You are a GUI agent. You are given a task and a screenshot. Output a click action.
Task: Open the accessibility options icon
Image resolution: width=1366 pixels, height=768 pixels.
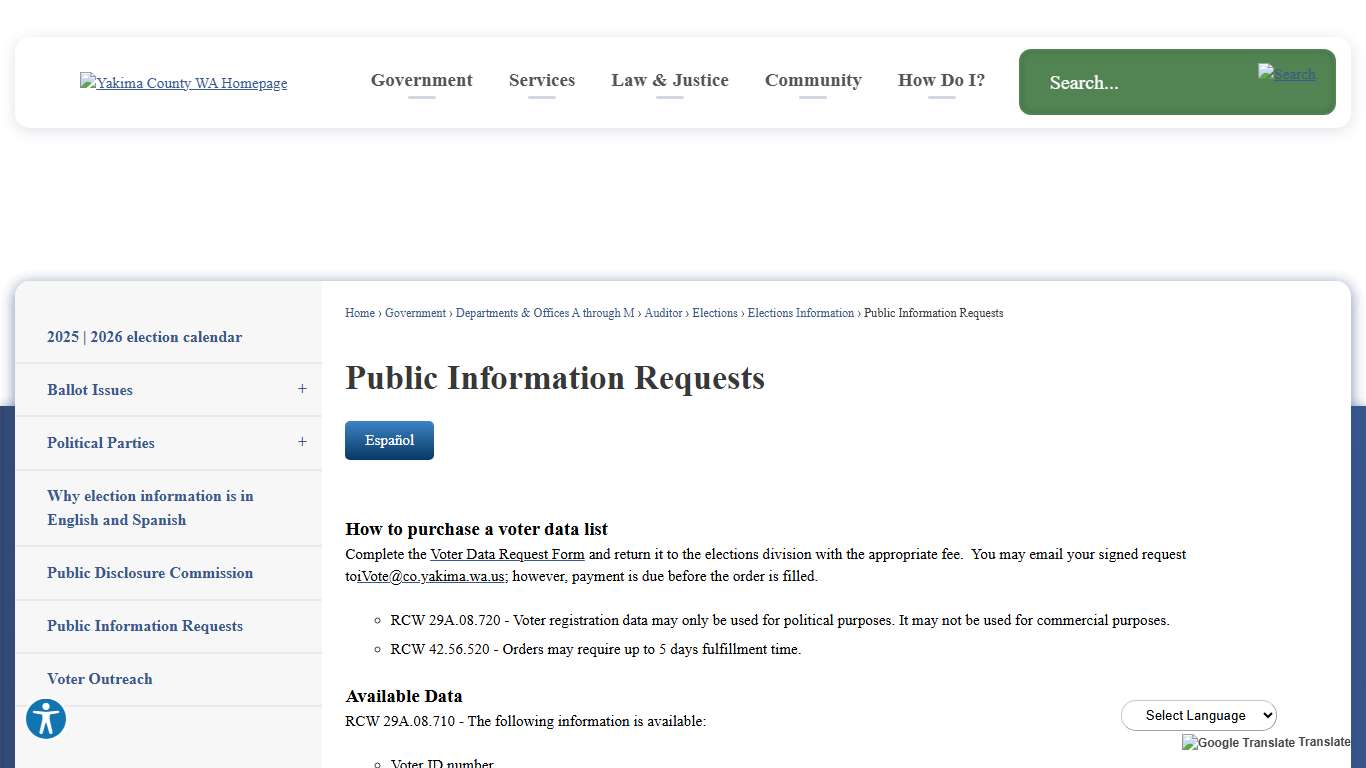tap(45, 719)
